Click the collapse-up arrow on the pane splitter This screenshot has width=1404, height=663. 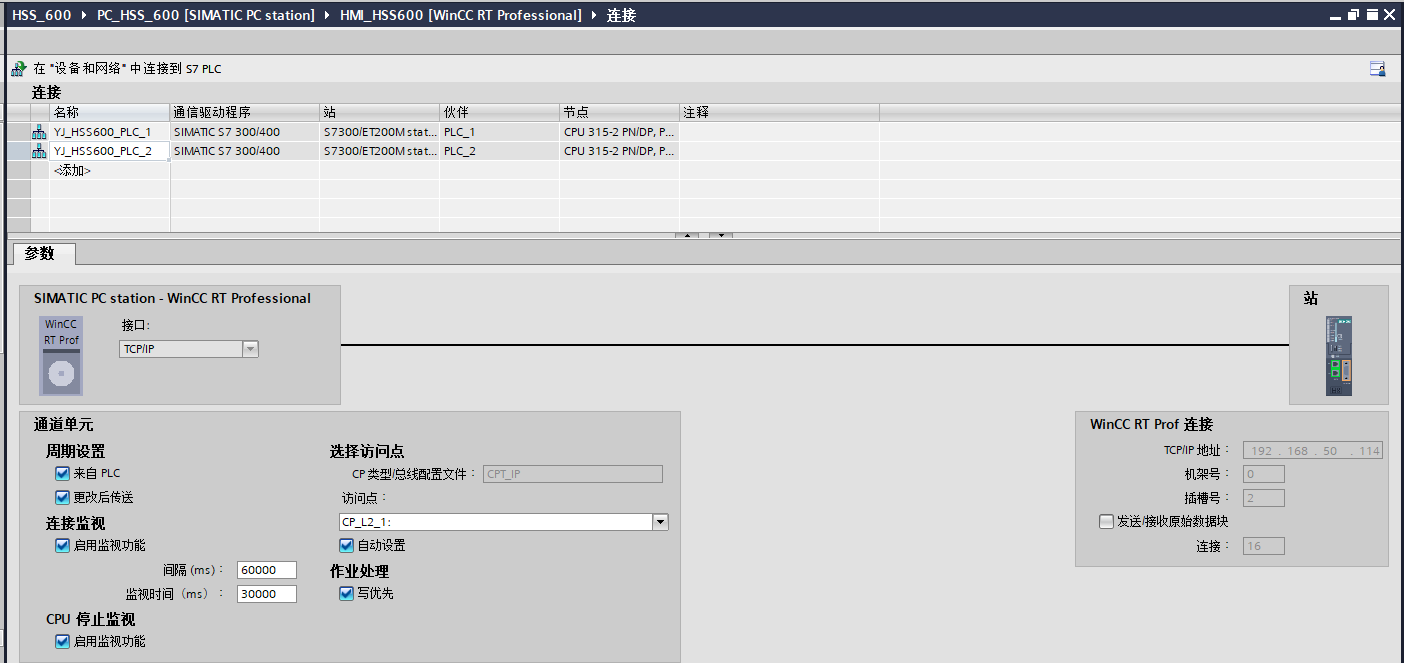coord(686,236)
